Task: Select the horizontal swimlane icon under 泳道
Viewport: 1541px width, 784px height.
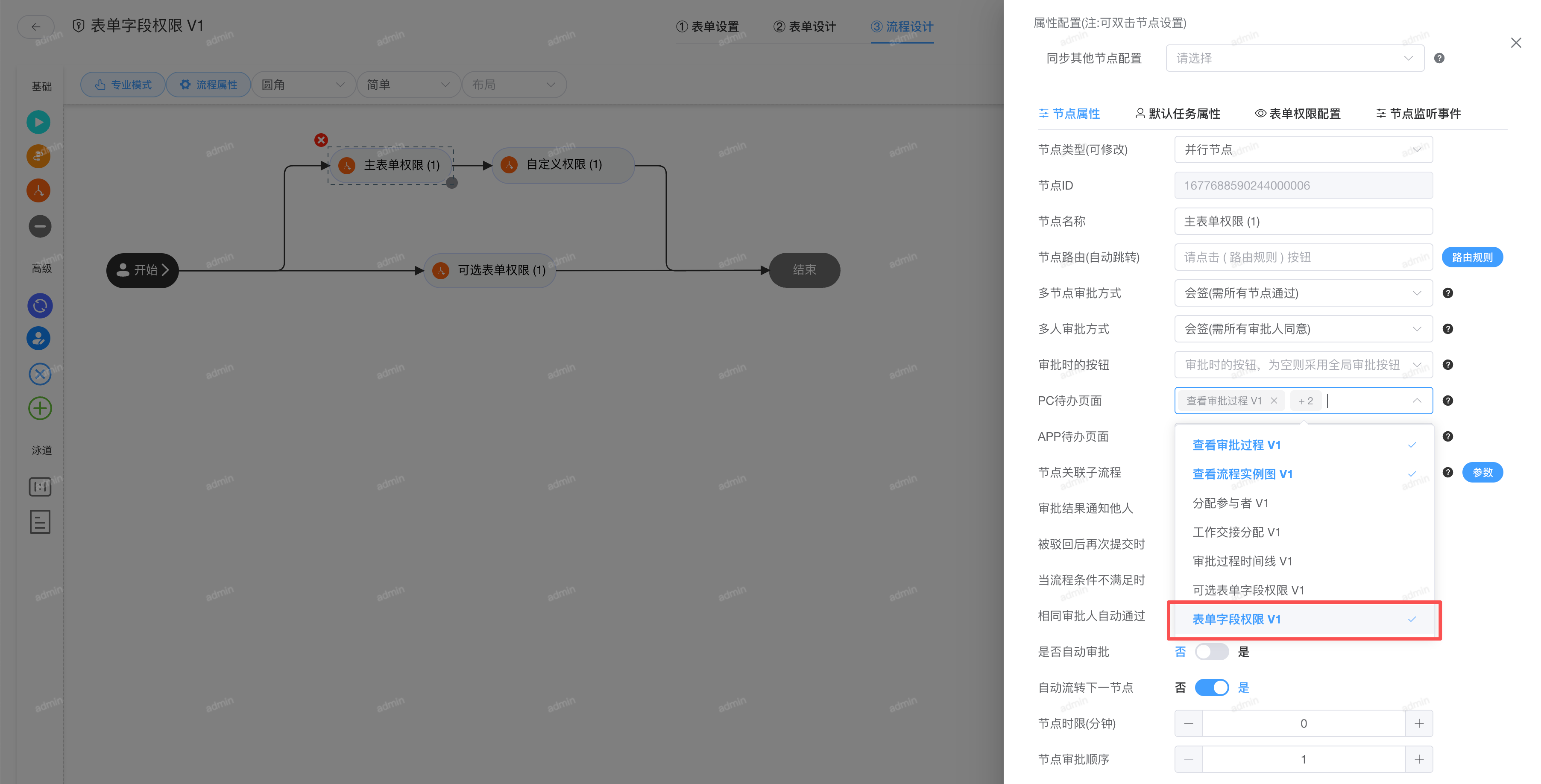Action: pyautogui.click(x=39, y=486)
